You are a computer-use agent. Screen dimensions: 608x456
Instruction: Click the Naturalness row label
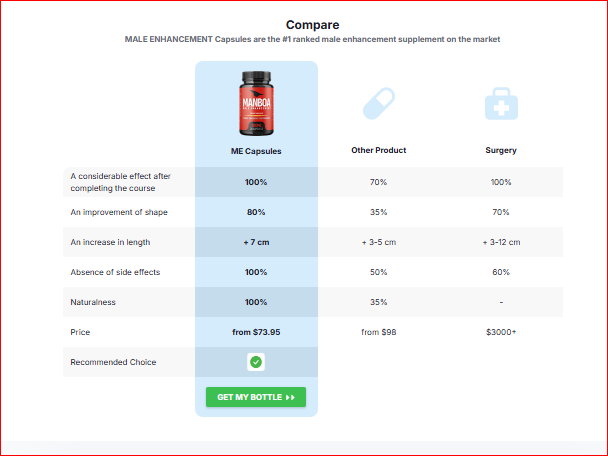[x=93, y=302]
